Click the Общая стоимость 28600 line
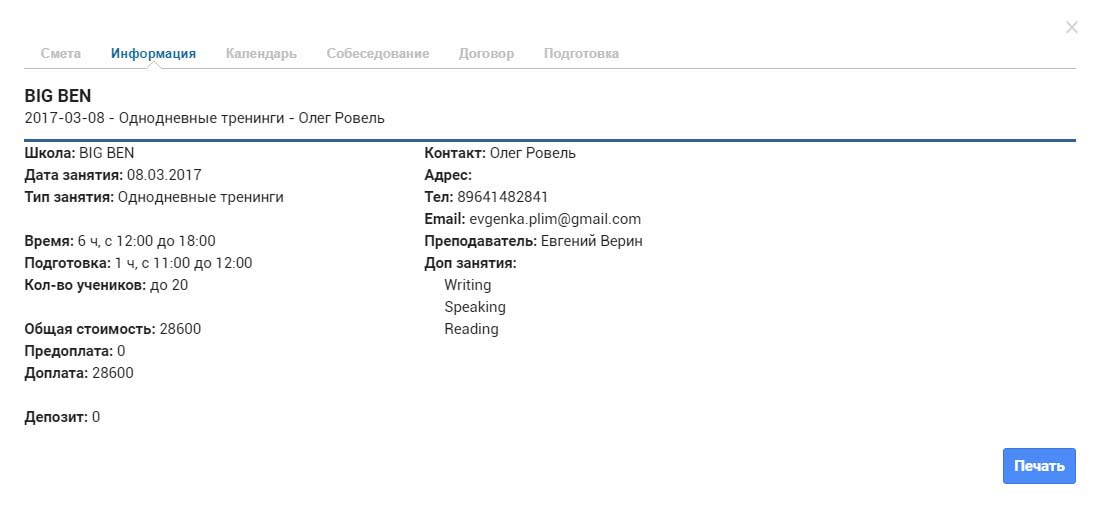 pos(112,329)
